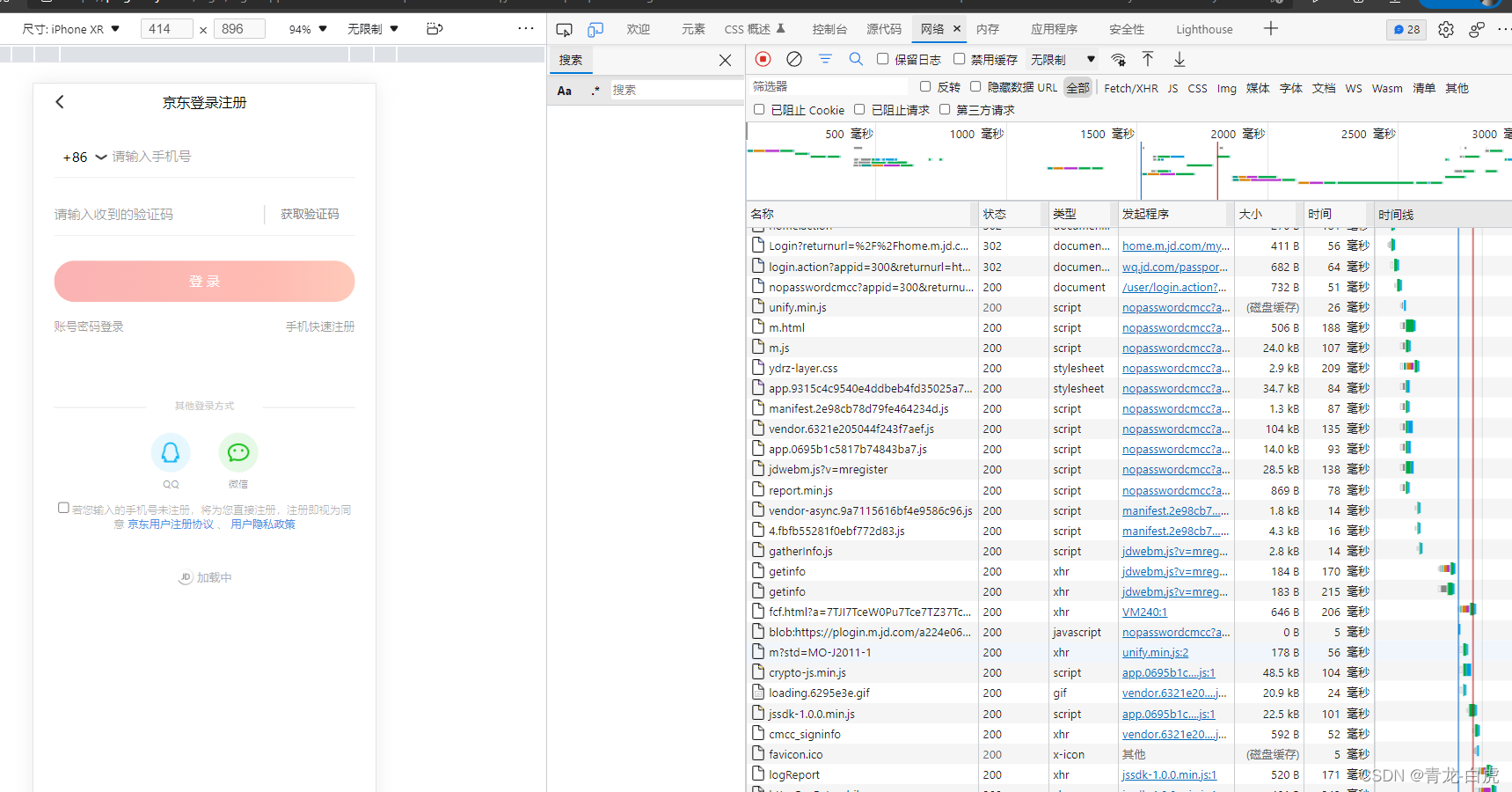
Task: Click the feedback/profile icon next to settings
Action: click(x=1477, y=29)
